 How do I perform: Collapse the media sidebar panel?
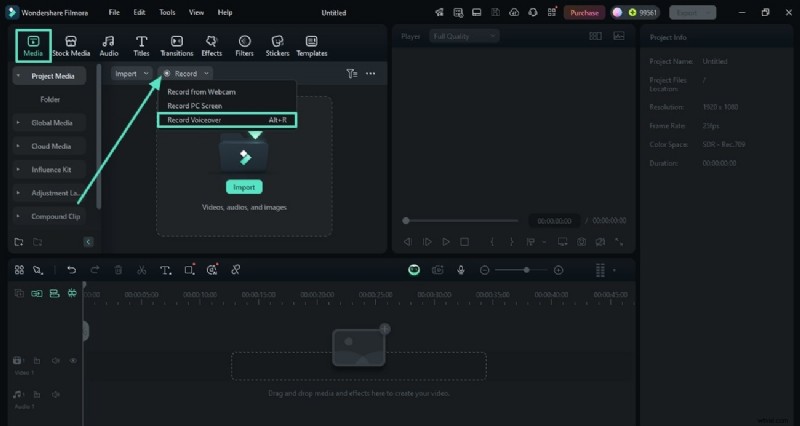point(88,242)
